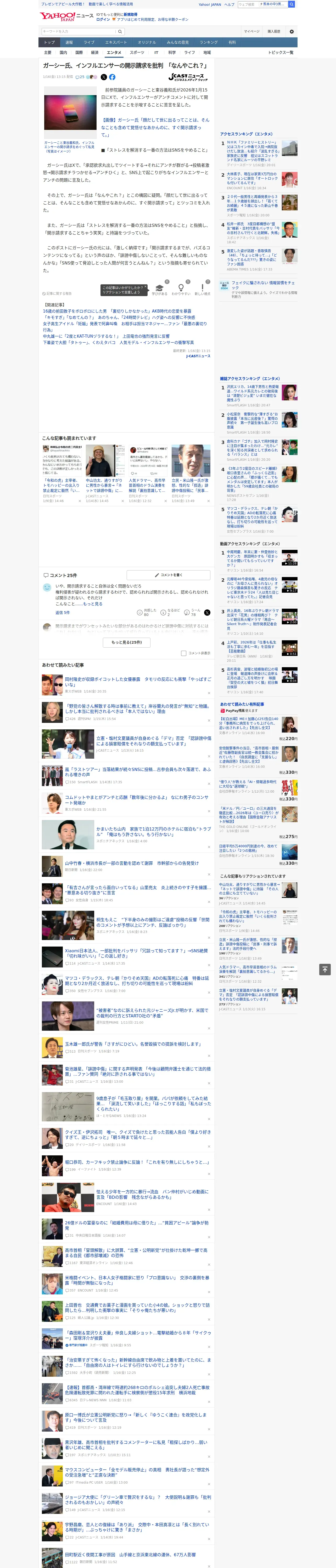Share the article on X
The width and height of the screenshot is (336, 1568).
tap(104, 77)
